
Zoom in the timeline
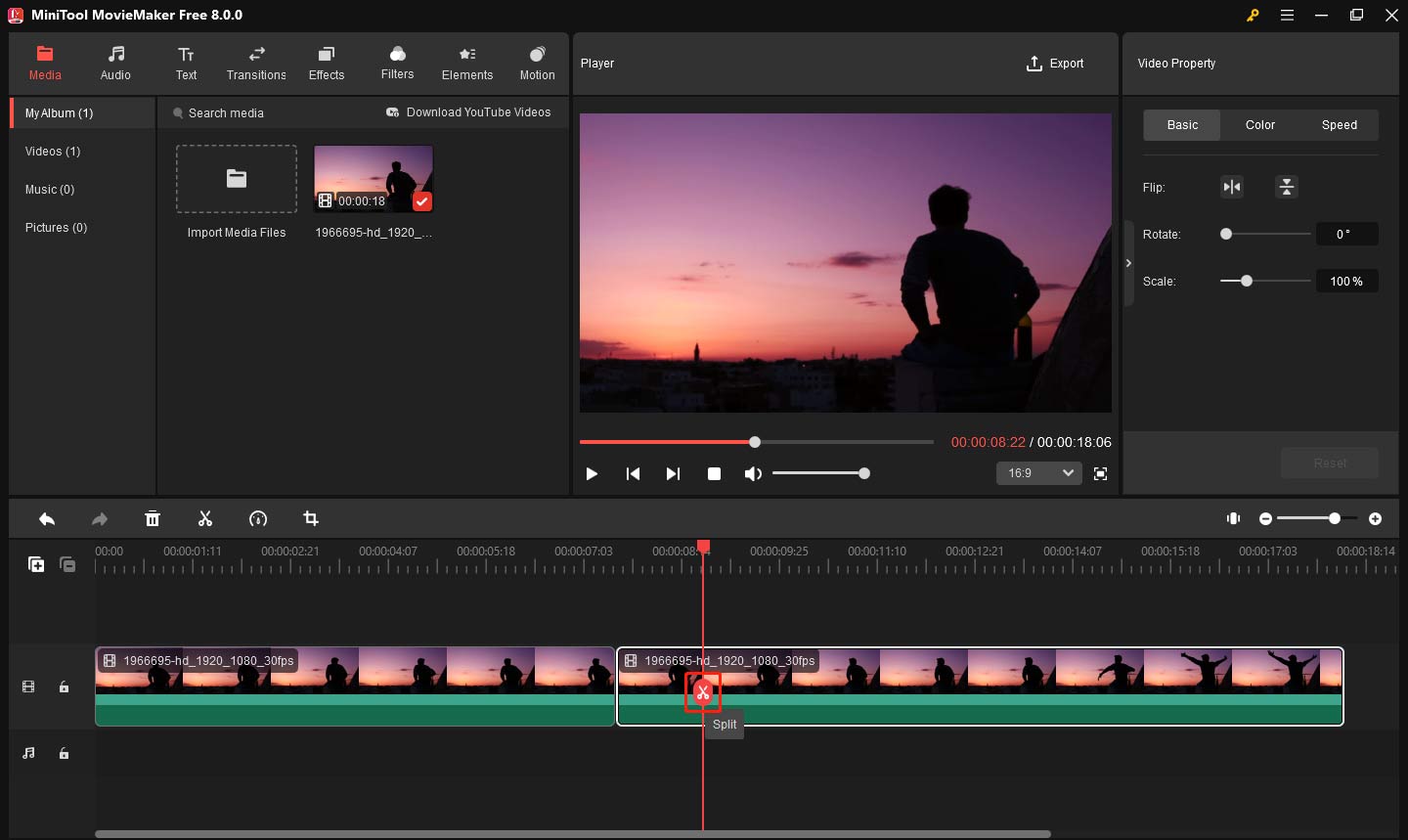pos(1375,518)
